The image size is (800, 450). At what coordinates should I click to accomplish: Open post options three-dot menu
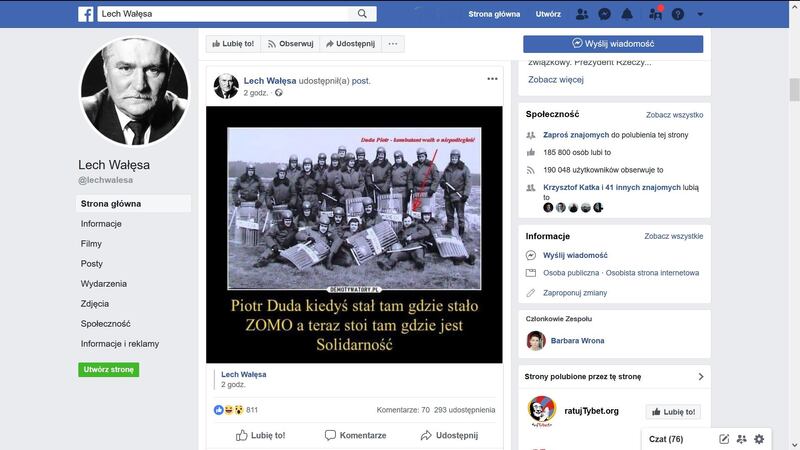coord(492,79)
